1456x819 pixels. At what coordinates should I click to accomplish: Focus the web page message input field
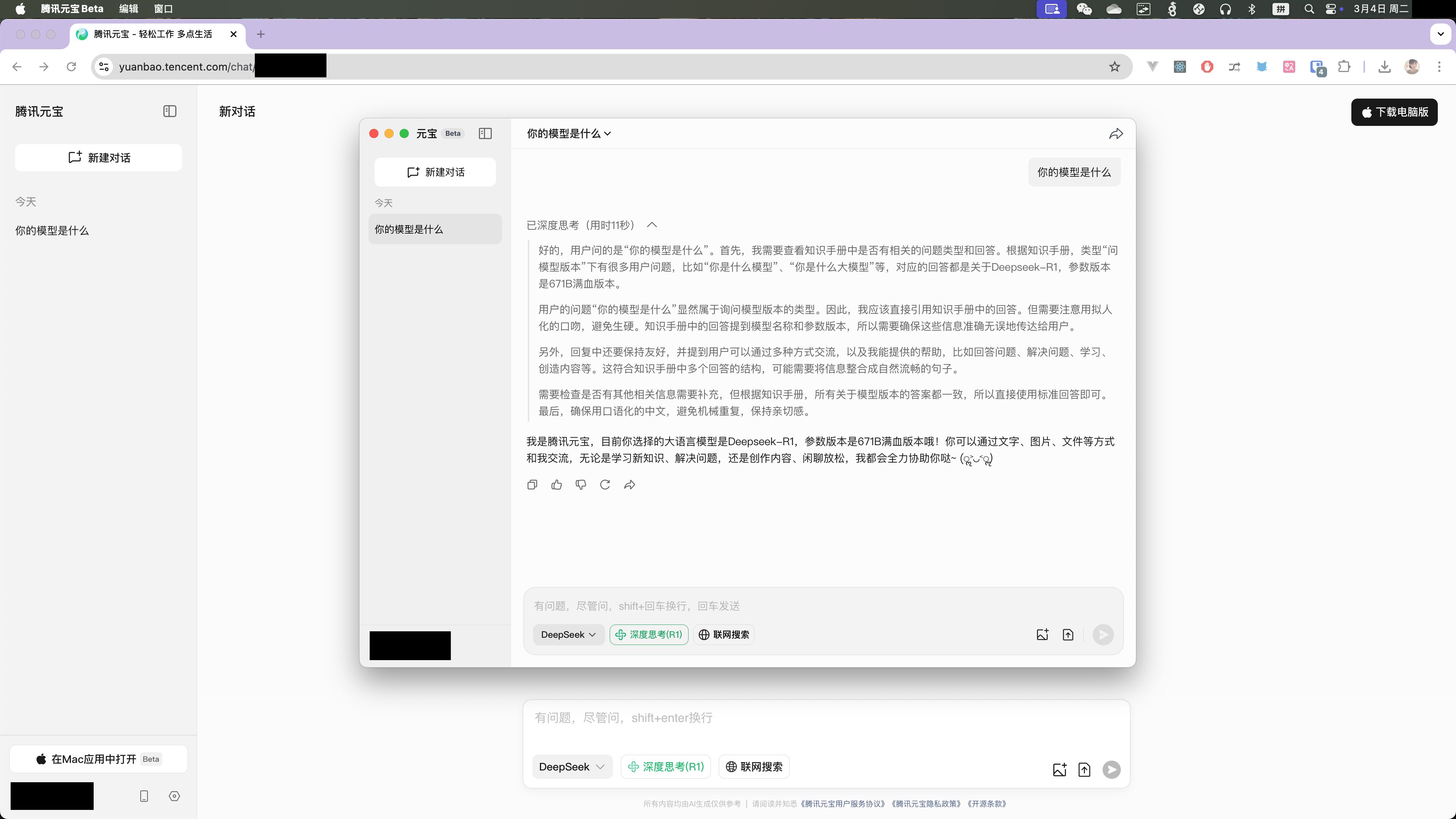pyautogui.click(x=826, y=719)
